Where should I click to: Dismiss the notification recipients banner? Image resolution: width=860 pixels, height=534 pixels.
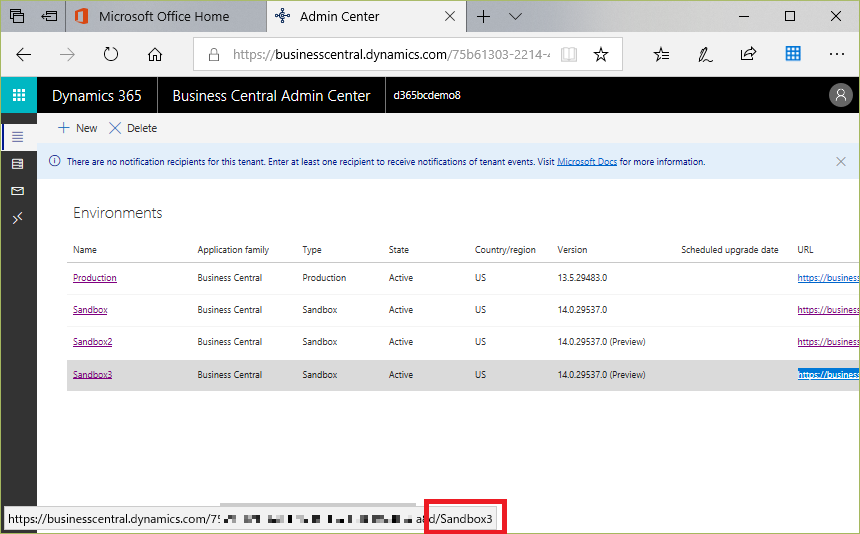(841, 161)
